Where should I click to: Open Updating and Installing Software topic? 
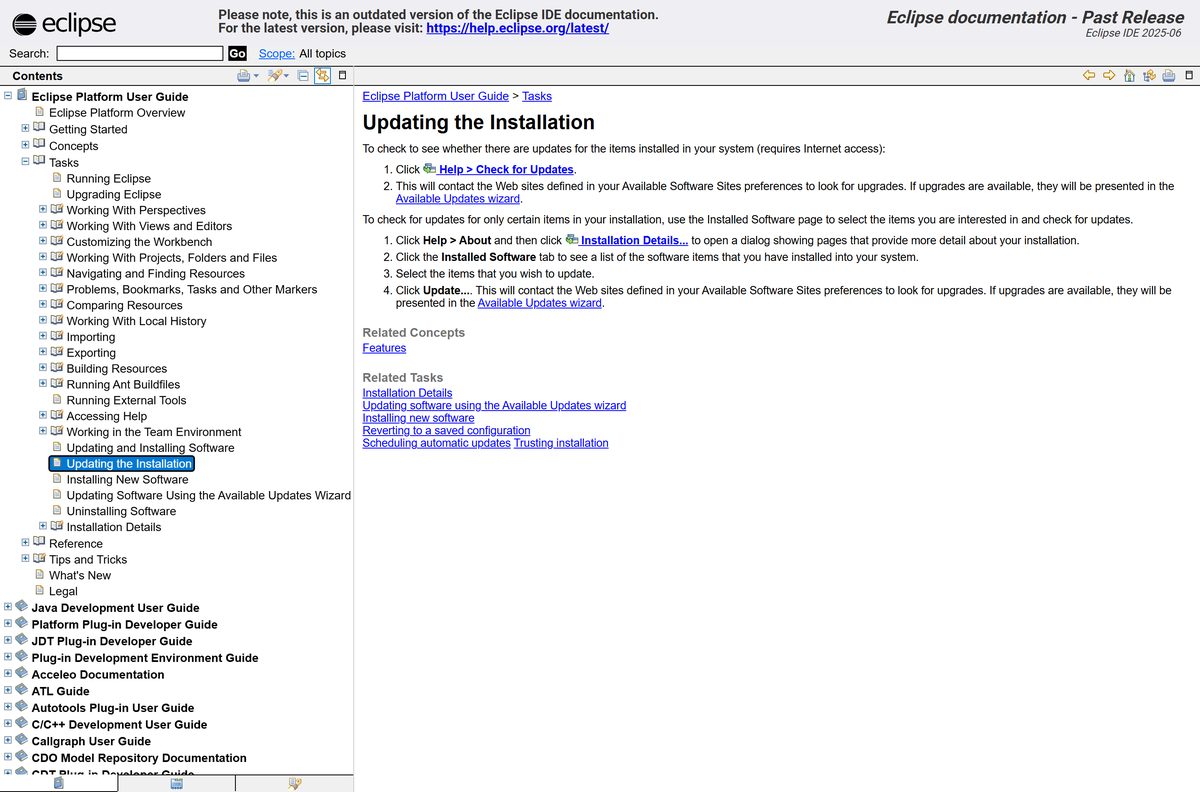coord(150,448)
